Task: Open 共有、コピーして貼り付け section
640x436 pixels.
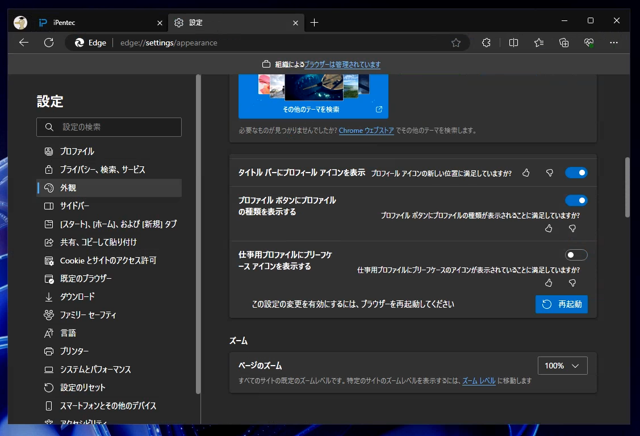Action: 109,242
